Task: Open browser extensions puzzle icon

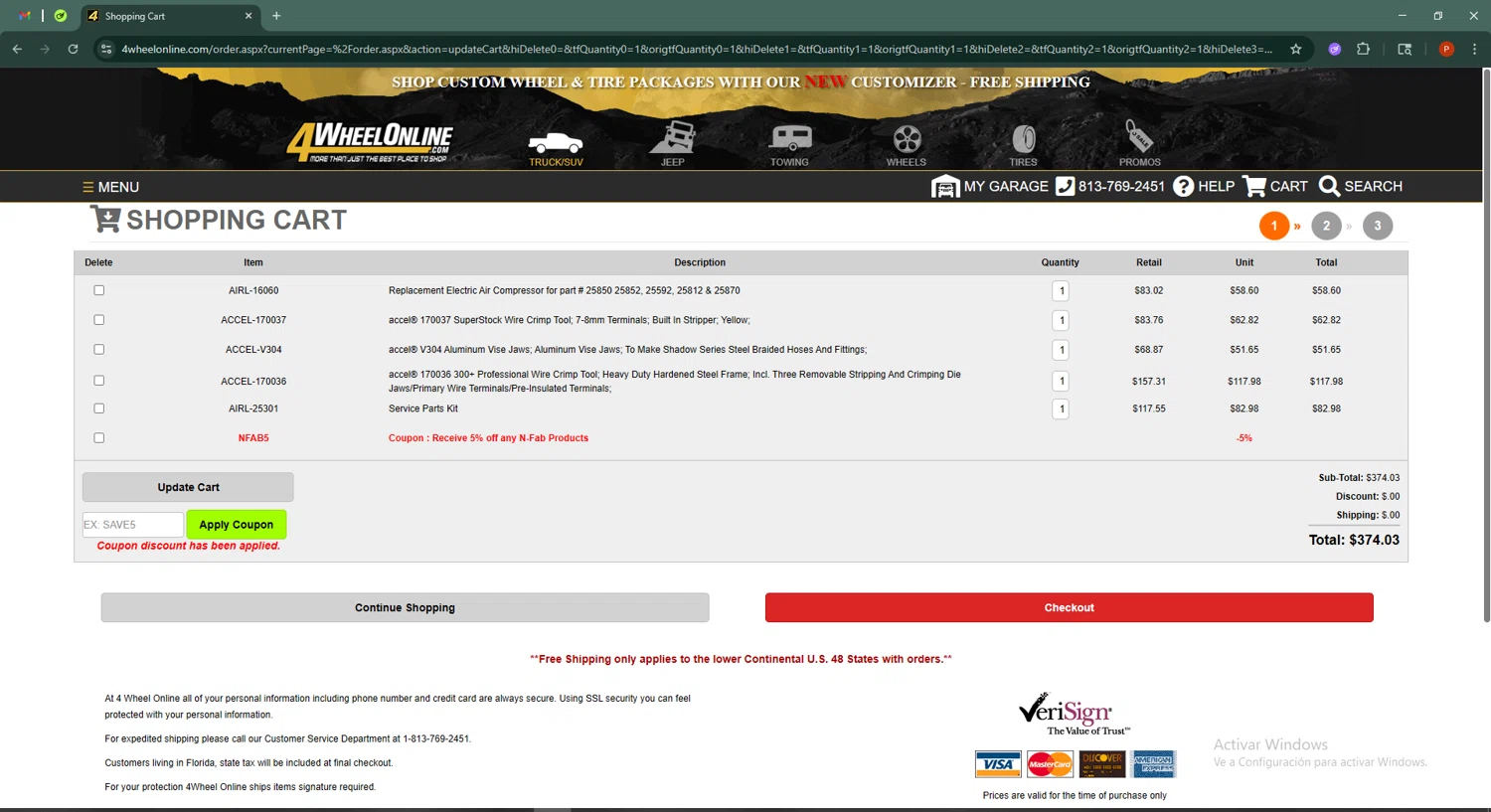Action: [1364, 49]
